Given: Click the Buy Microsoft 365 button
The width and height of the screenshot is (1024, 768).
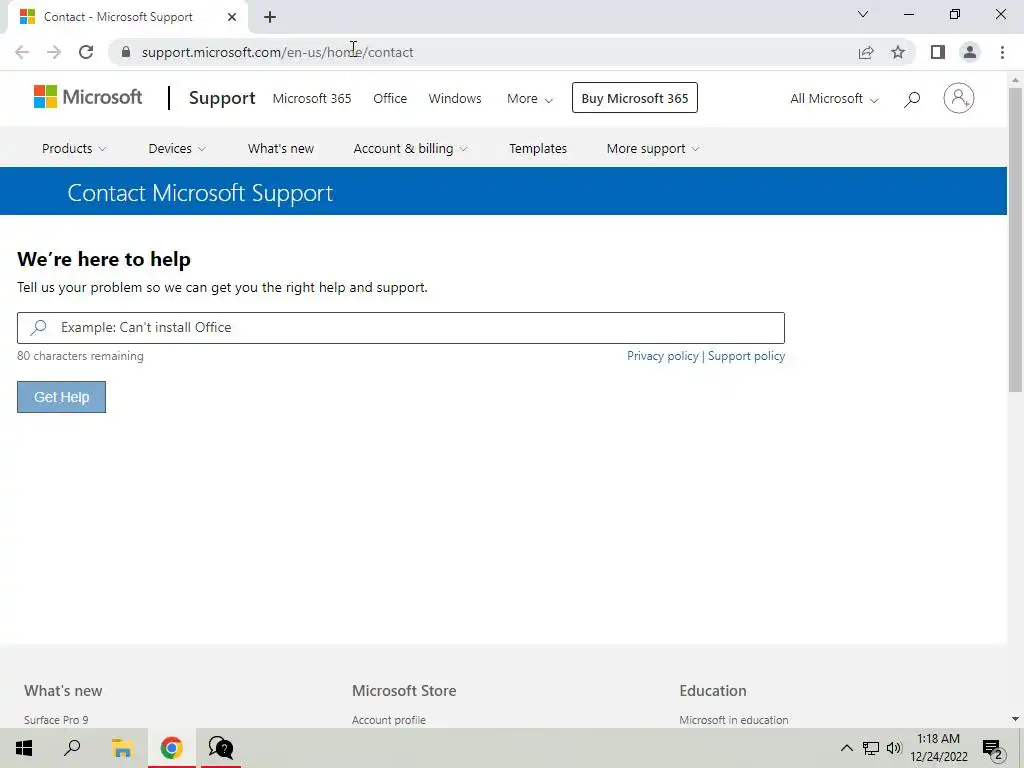Looking at the screenshot, I should click(x=635, y=98).
